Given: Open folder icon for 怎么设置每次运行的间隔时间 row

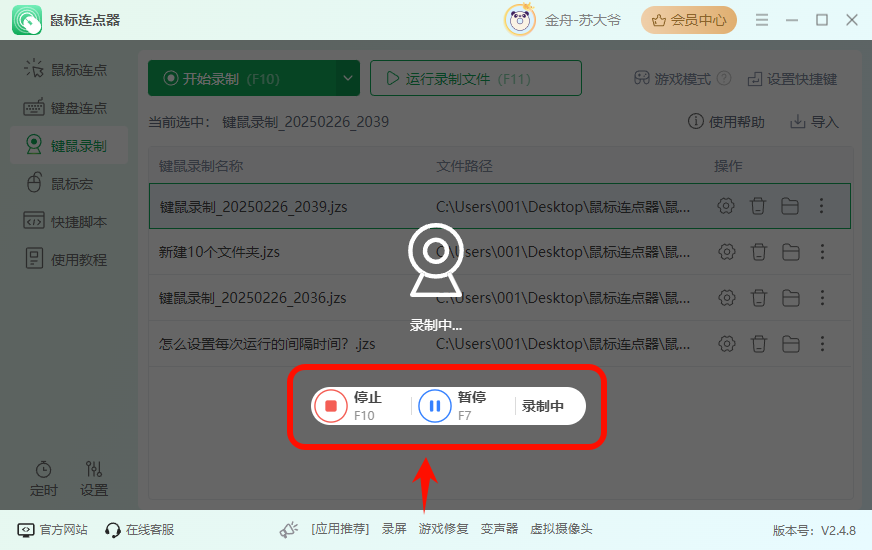Looking at the screenshot, I should coord(791,344).
